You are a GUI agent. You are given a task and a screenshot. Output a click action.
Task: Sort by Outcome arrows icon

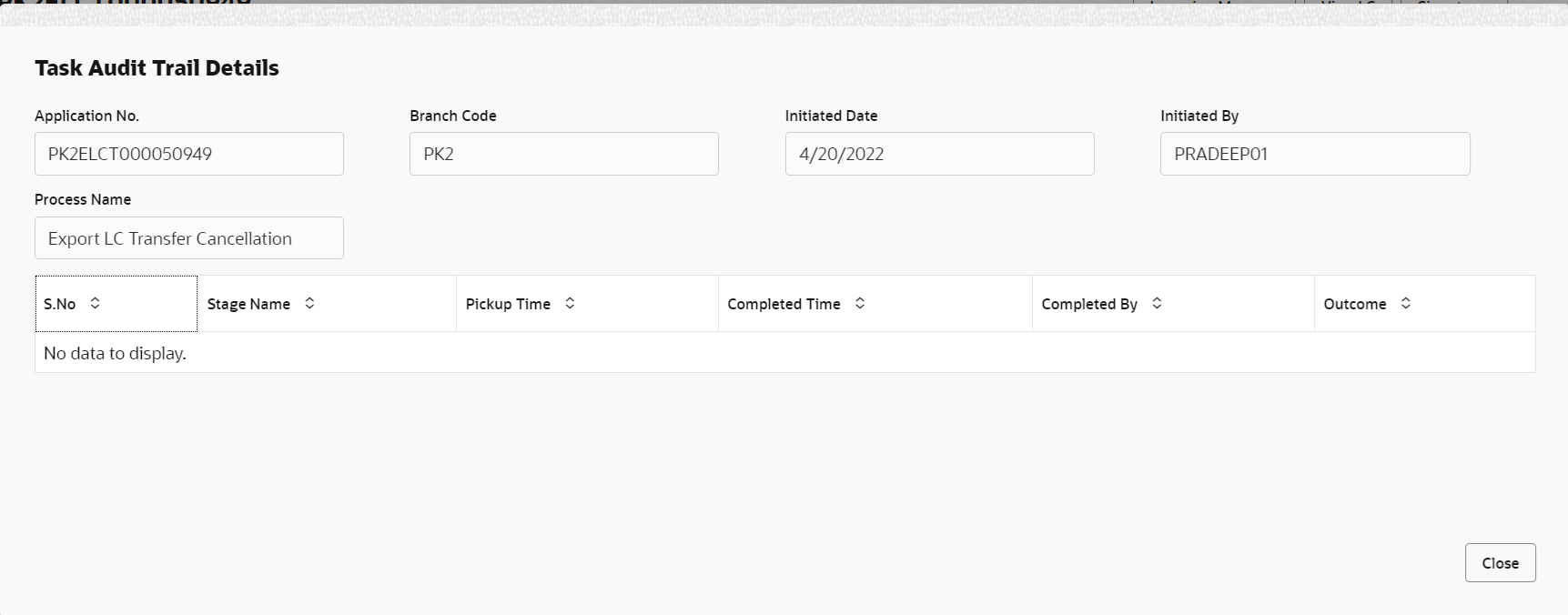click(1406, 303)
